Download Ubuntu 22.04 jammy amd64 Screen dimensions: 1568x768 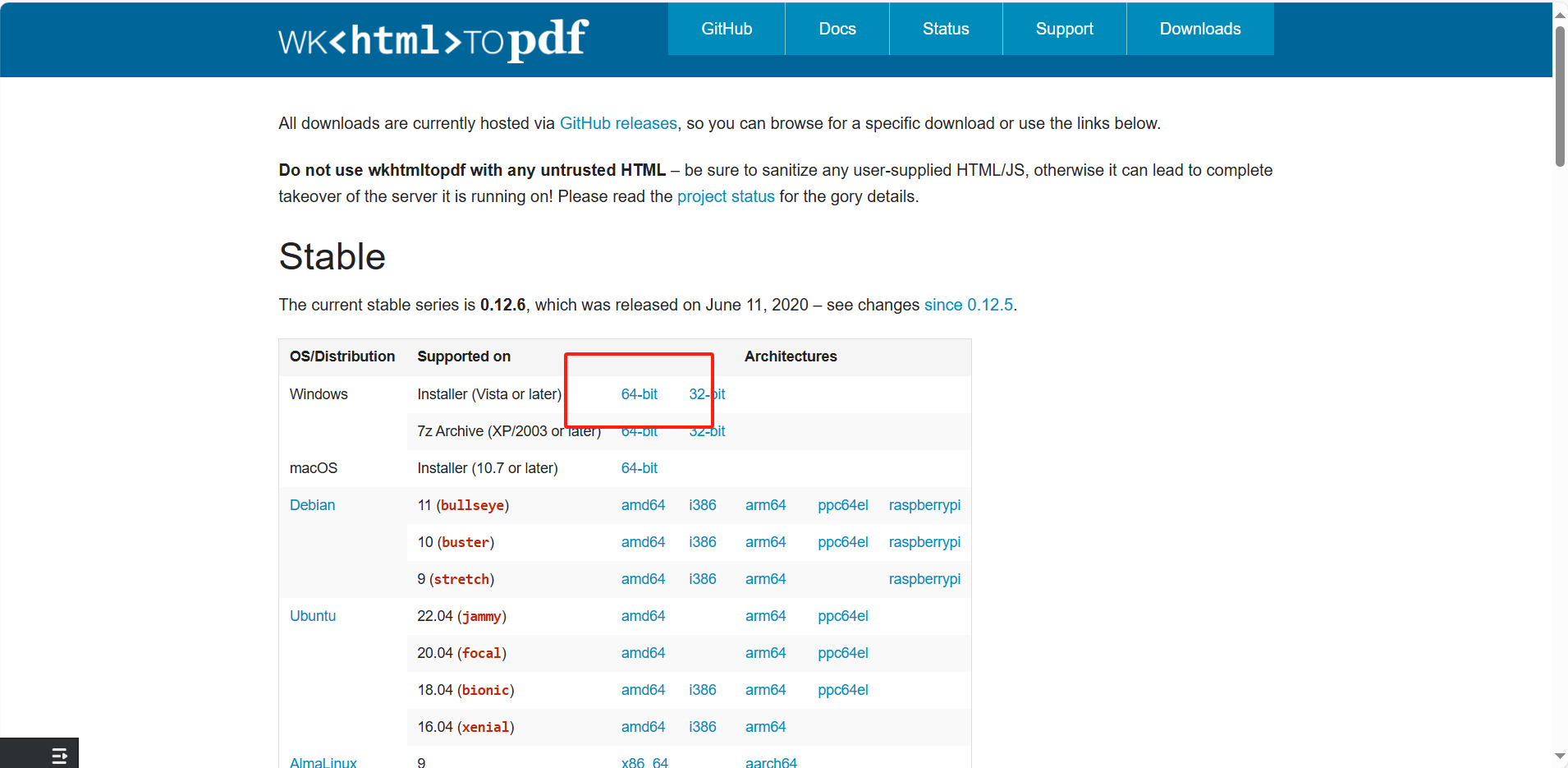click(x=643, y=616)
